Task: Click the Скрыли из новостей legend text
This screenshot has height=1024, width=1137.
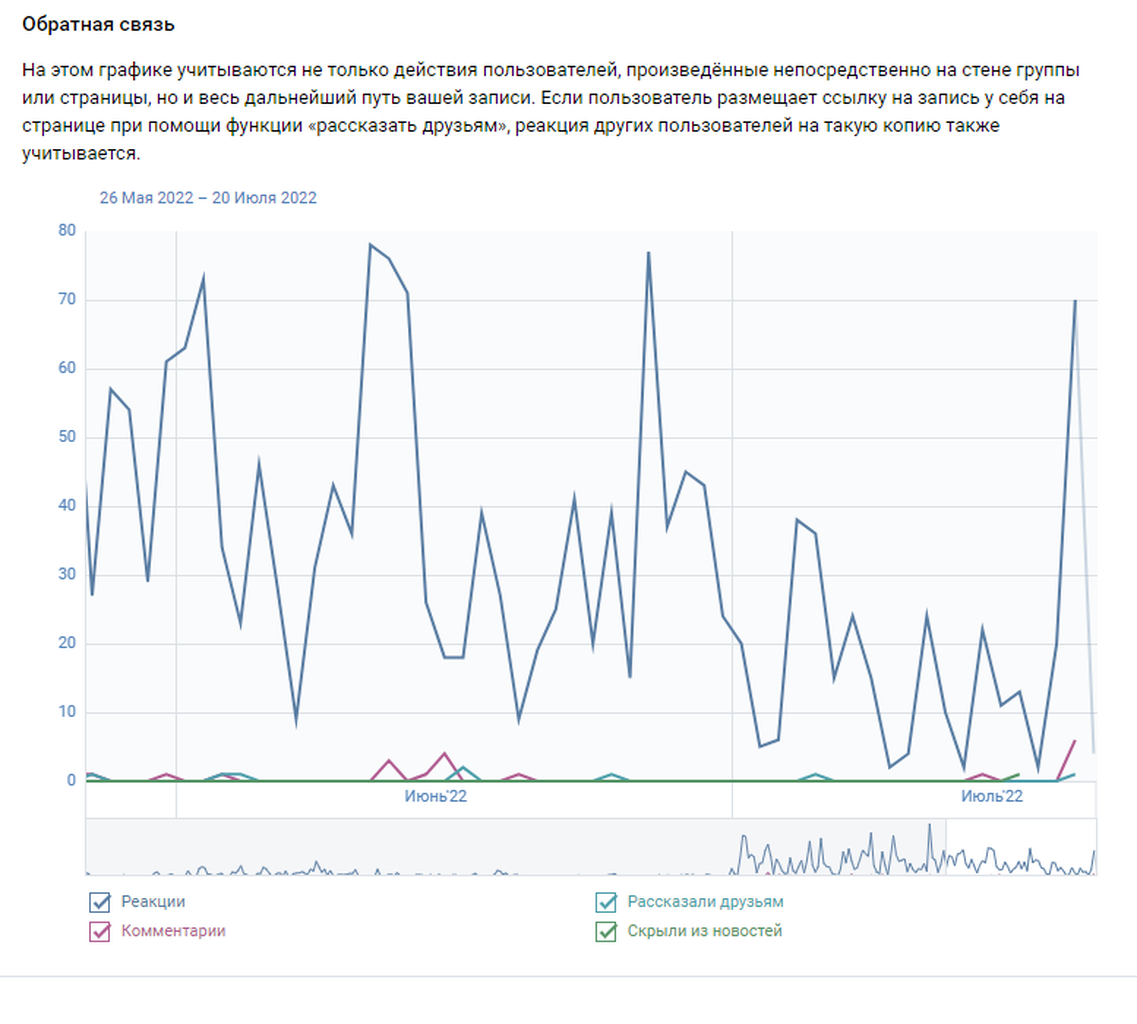Action: point(704,931)
